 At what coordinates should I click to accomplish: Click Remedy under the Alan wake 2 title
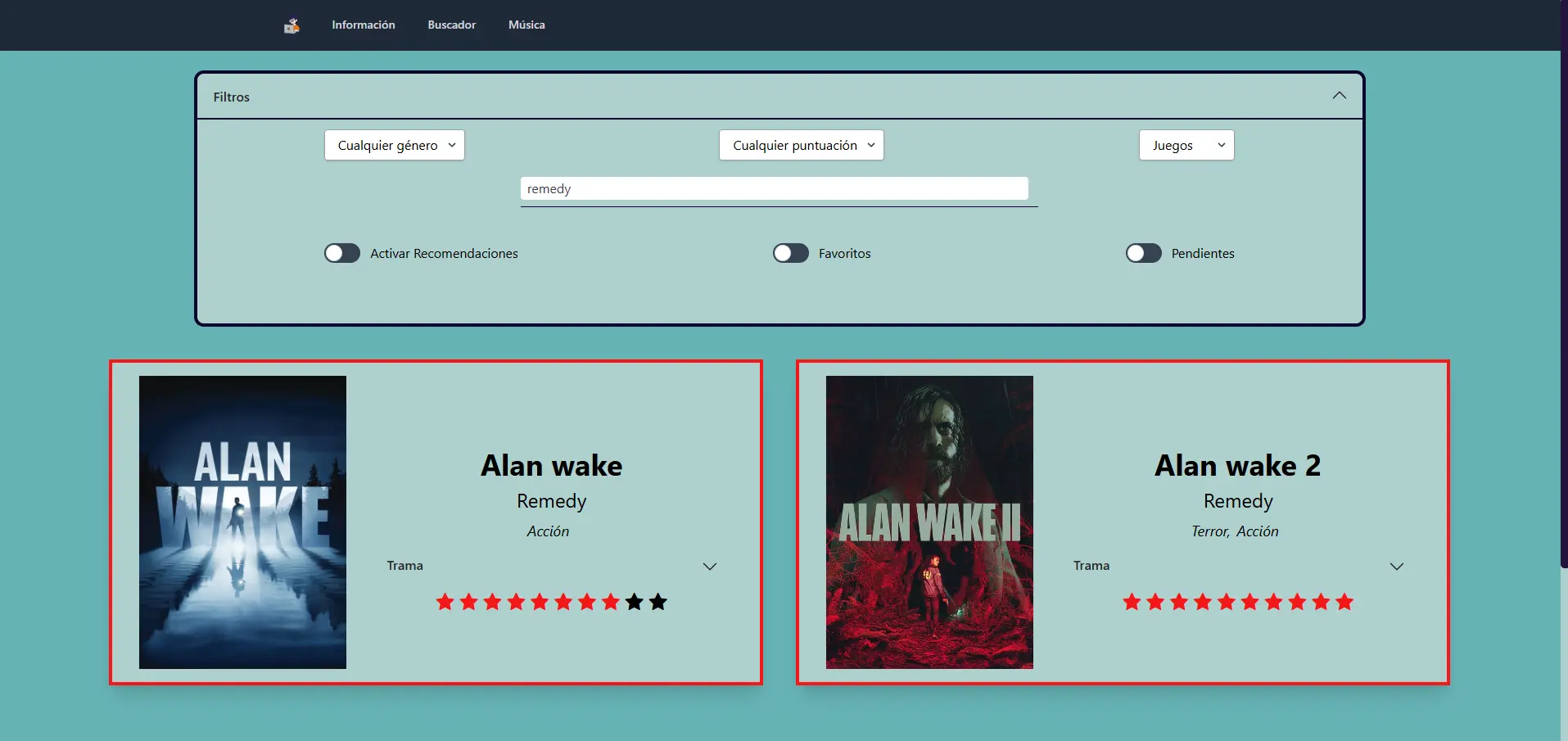pyautogui.click(x=1238, y=501)
